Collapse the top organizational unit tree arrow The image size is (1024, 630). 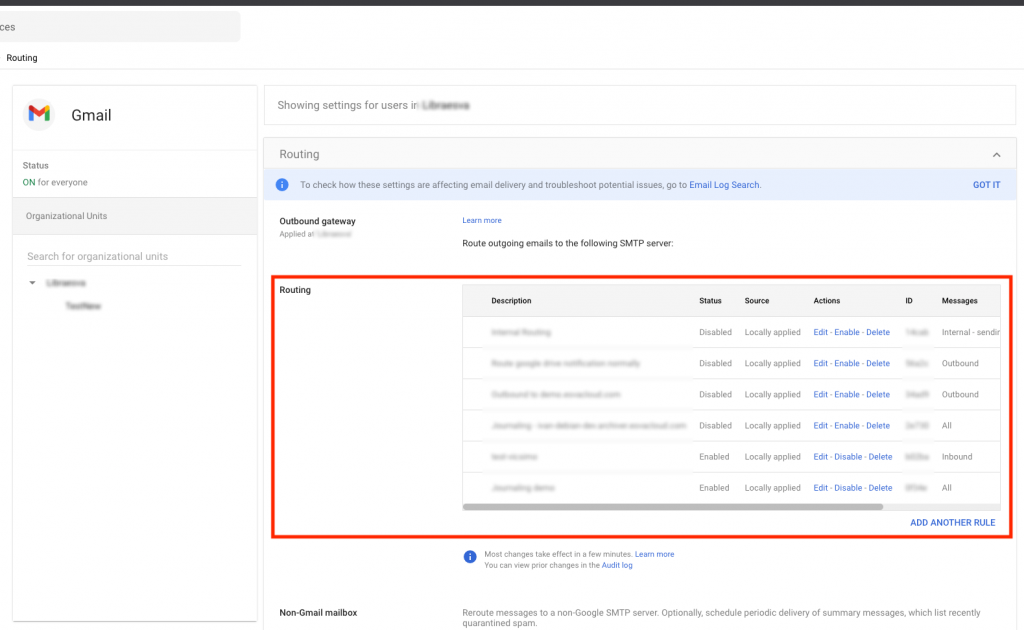(x=32, y=283)
